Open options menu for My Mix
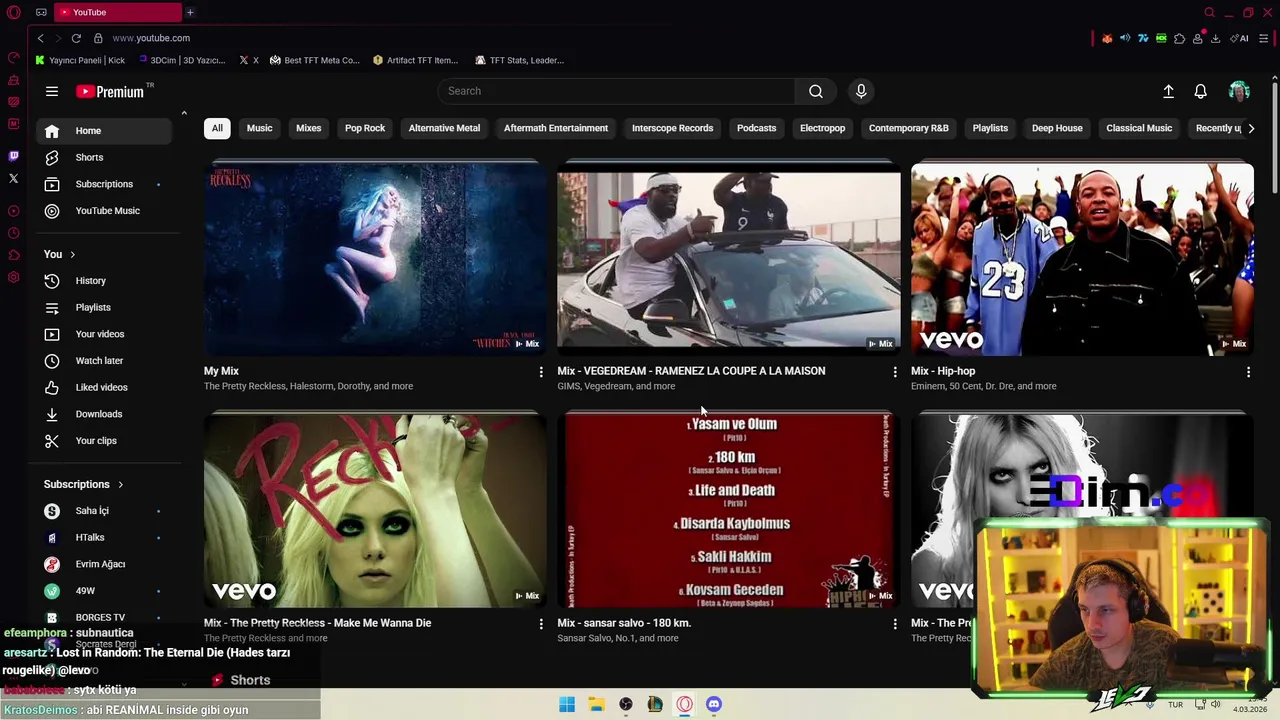Screen dimensions: 1280x720 tap(541, 372)
